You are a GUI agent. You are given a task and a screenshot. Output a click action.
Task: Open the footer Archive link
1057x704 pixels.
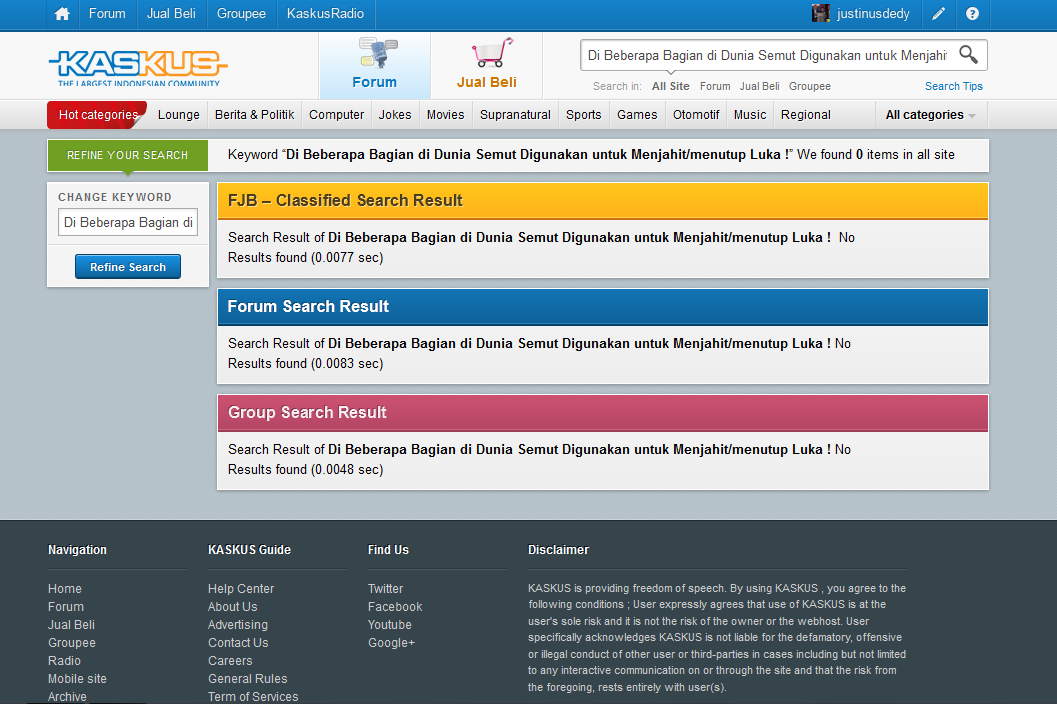click(x=67, y=697)
